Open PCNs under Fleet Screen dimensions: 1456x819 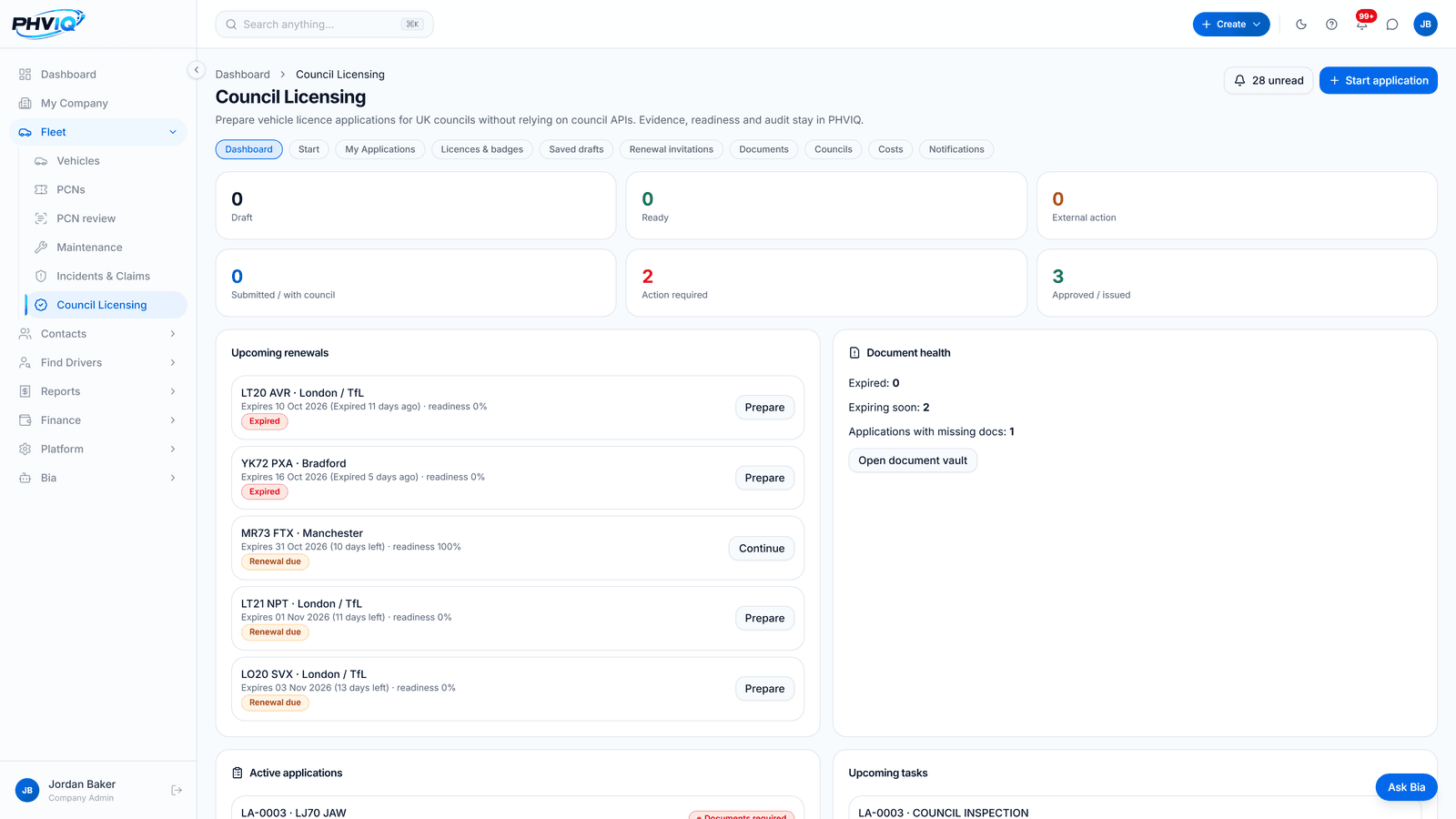point(106,190)
